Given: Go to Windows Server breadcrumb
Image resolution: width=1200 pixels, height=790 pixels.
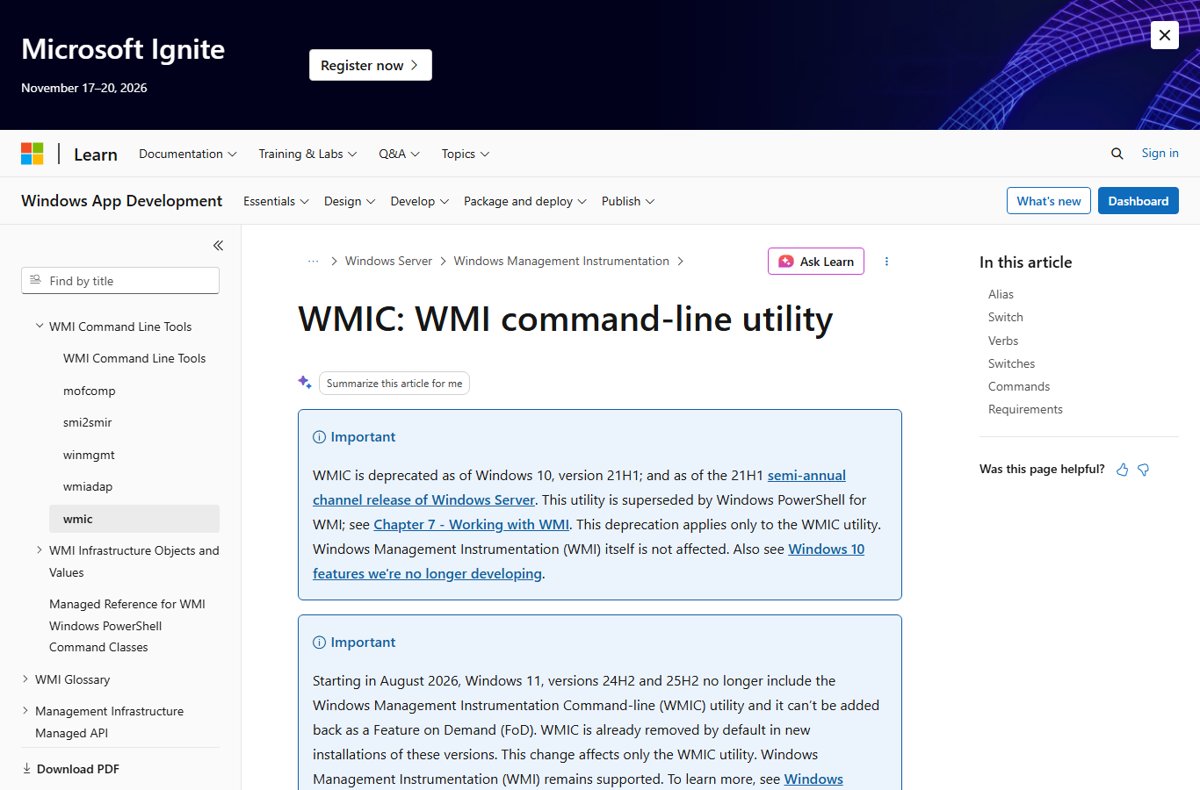Looking at the screenshot, I should pos(388,261).
